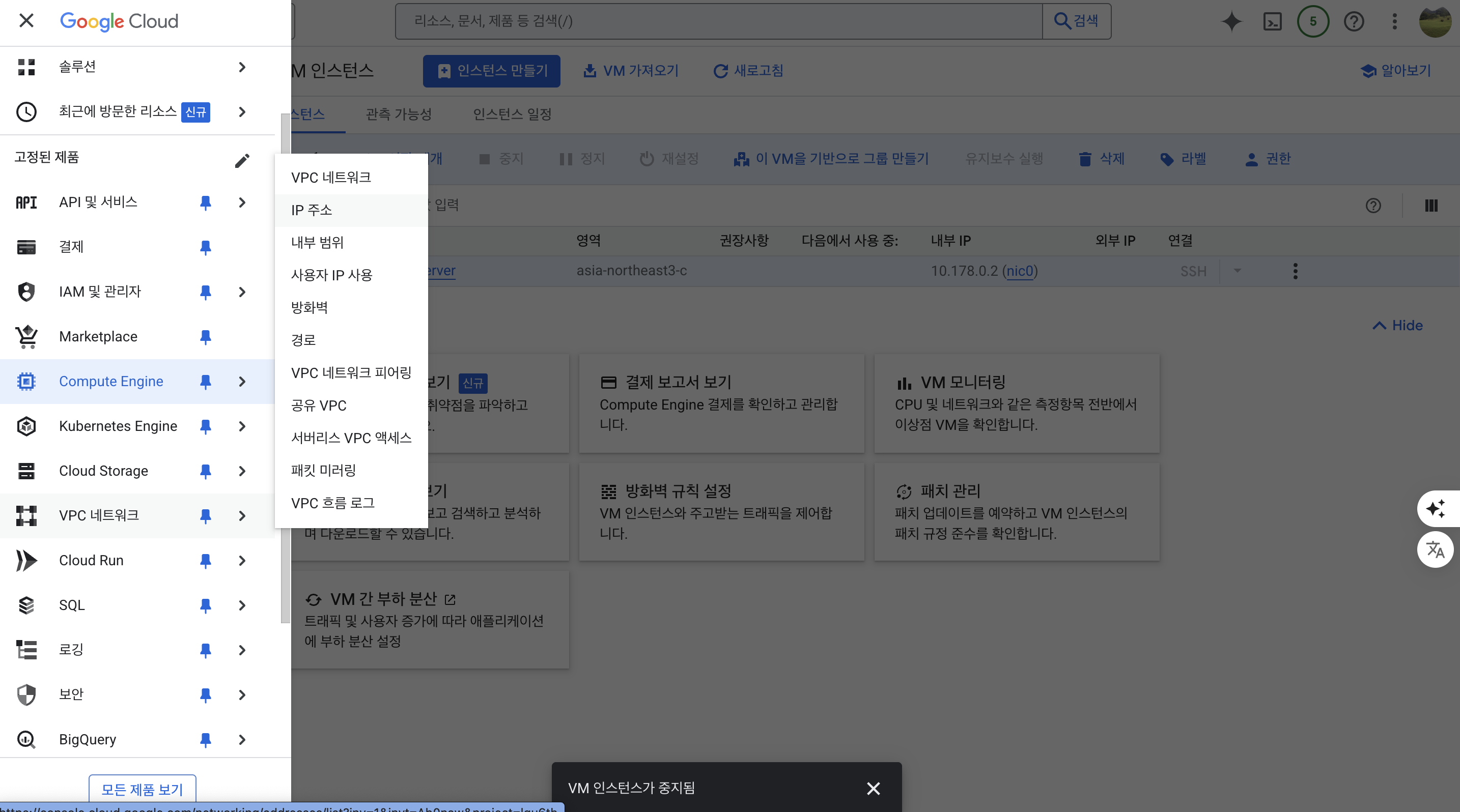Expand Cloud Storage submenu chevron
This screenshot has width=1460, height=812.
242,471
